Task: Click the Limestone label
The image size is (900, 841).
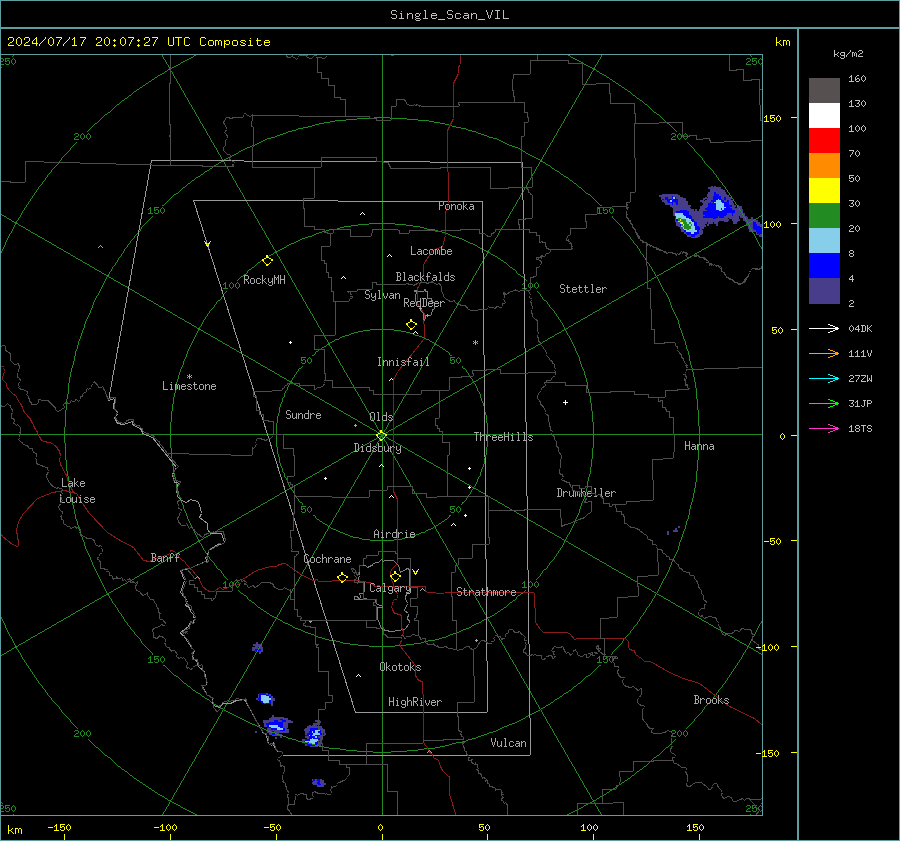Action: click(x=189, y=386)
